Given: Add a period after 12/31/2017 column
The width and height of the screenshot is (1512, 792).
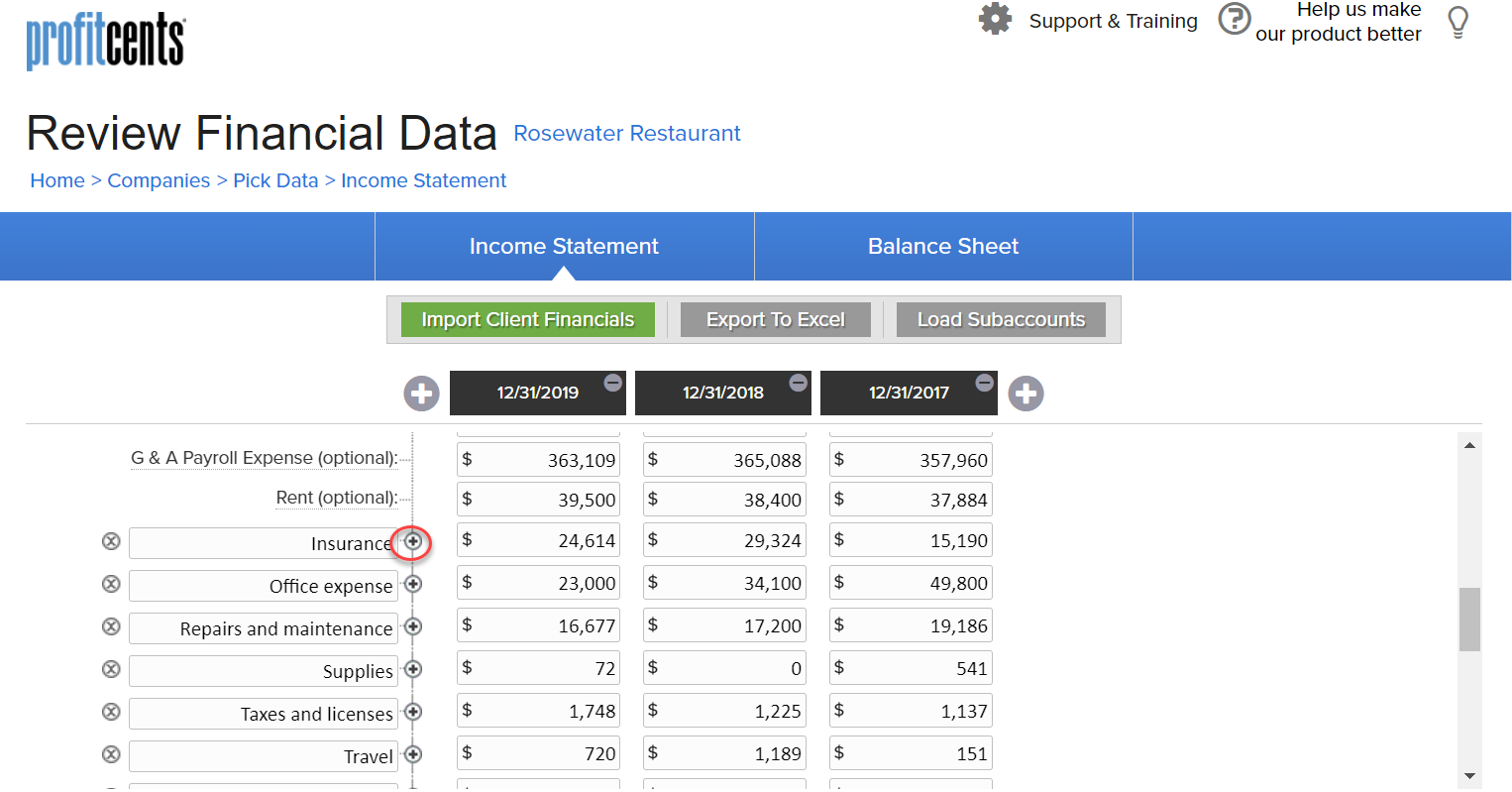Looking at the screenshot, I should 1026,393.
